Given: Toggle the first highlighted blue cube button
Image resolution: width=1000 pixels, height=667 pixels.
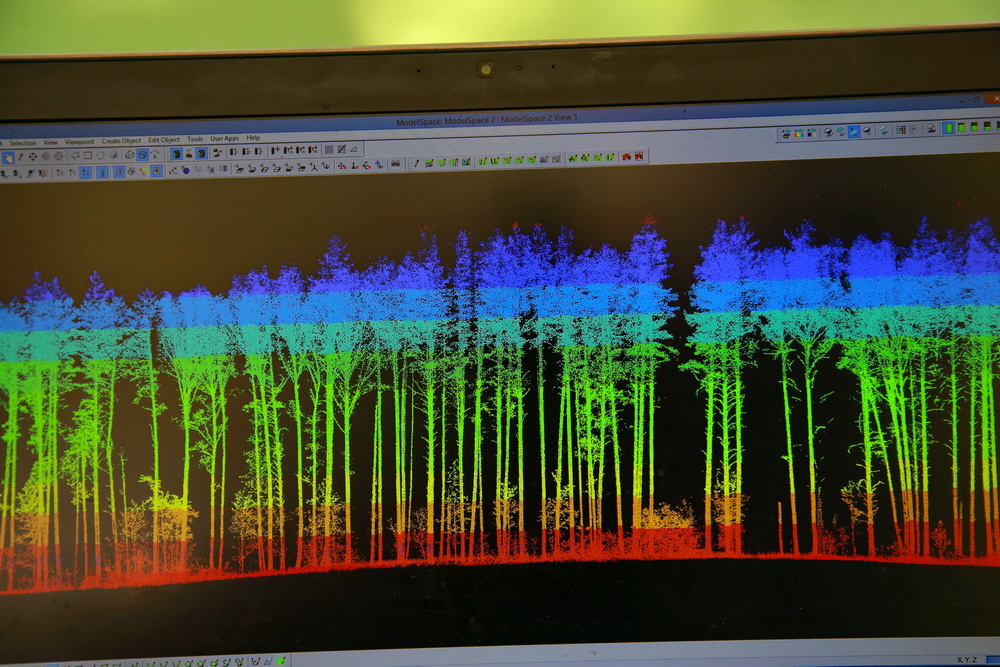Looking at the screenshot, I should [x=176, y=154].
